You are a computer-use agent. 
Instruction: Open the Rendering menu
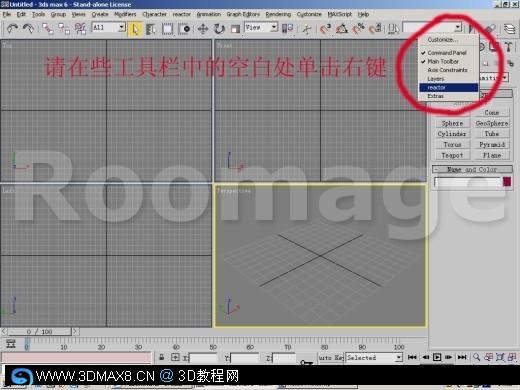click(278, 14)
